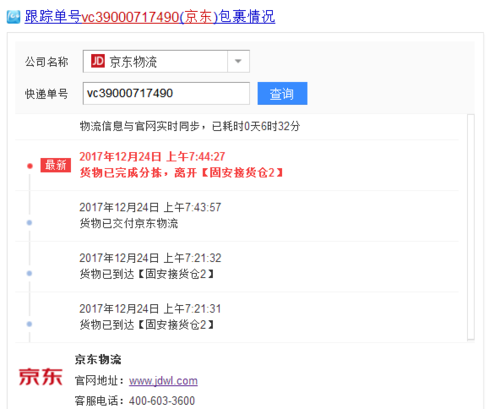
Task: Open the 跟踪单号vc39000717490 title link
Action: coord(150,17)
